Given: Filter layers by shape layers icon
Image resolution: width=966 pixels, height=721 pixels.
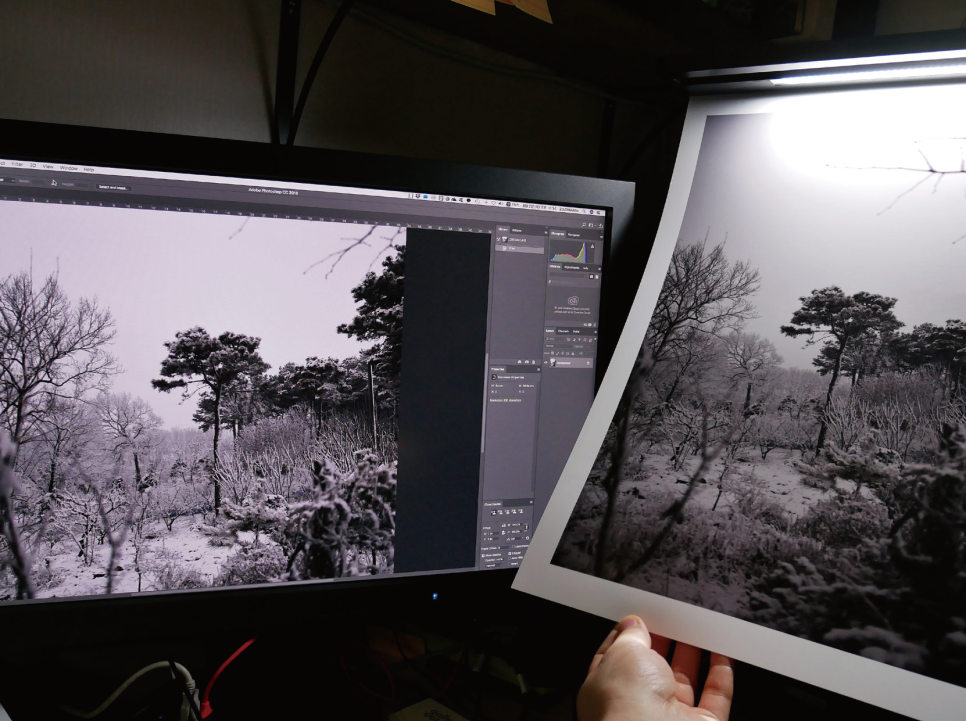Looking at the screenshot, I should (x=585, y=340).
